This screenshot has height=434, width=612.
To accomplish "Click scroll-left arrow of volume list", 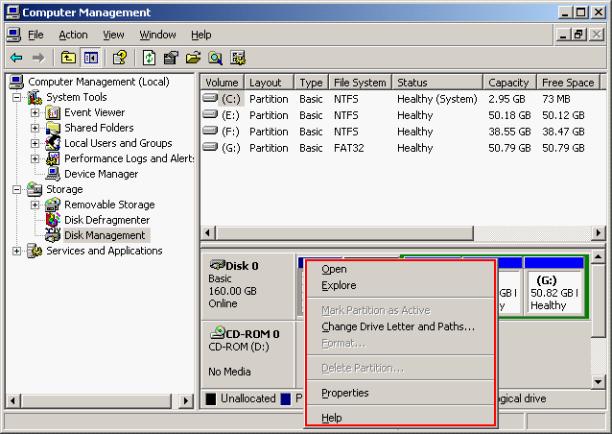I will (208, 233).
